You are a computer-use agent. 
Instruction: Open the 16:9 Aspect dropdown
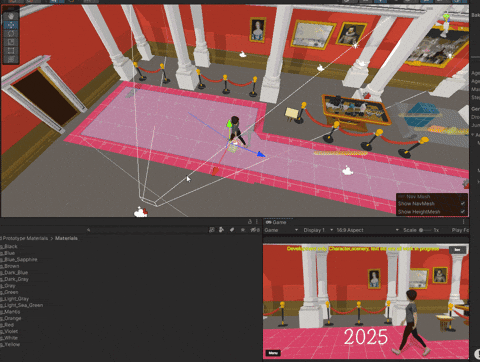368,230
